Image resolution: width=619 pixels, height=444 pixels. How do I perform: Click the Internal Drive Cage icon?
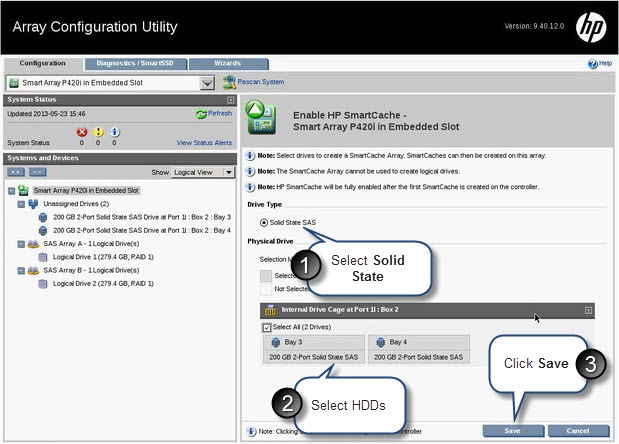(270, 310)
